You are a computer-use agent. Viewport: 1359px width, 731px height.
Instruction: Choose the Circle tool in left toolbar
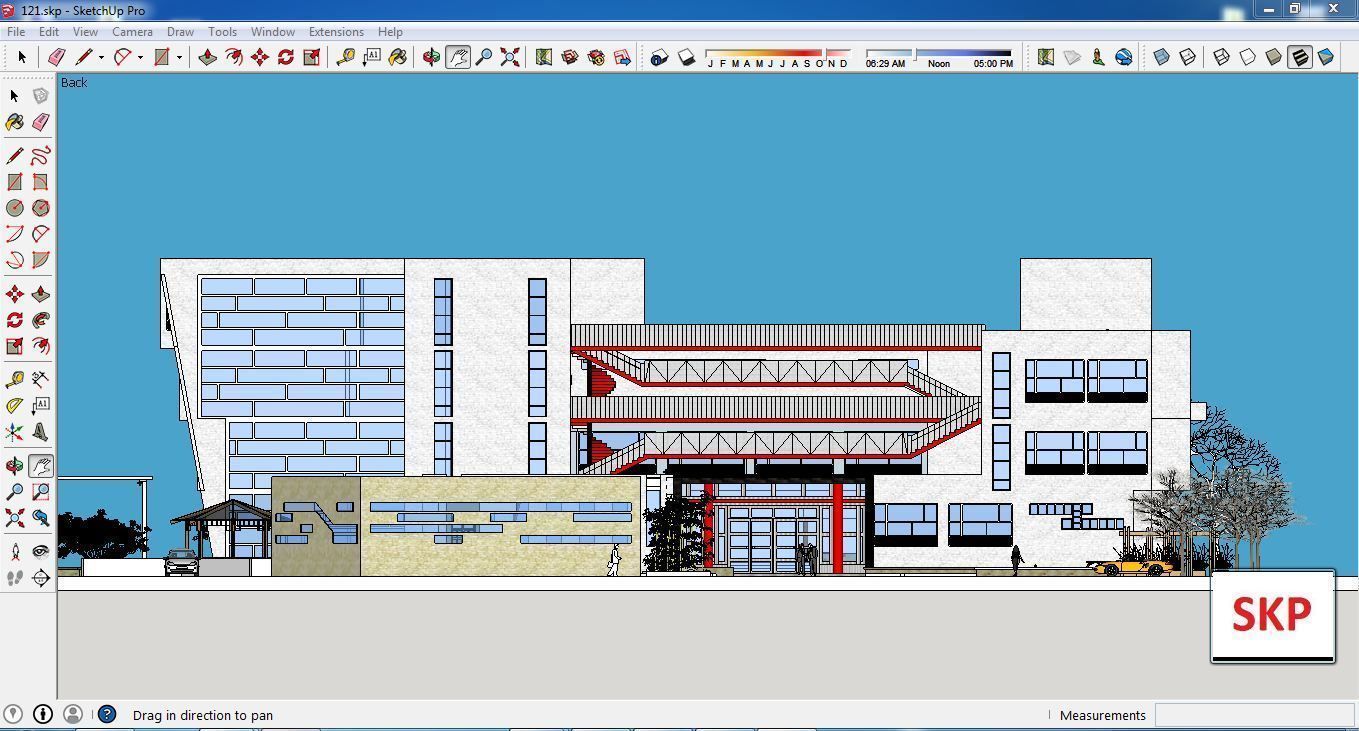click(14, 208)
